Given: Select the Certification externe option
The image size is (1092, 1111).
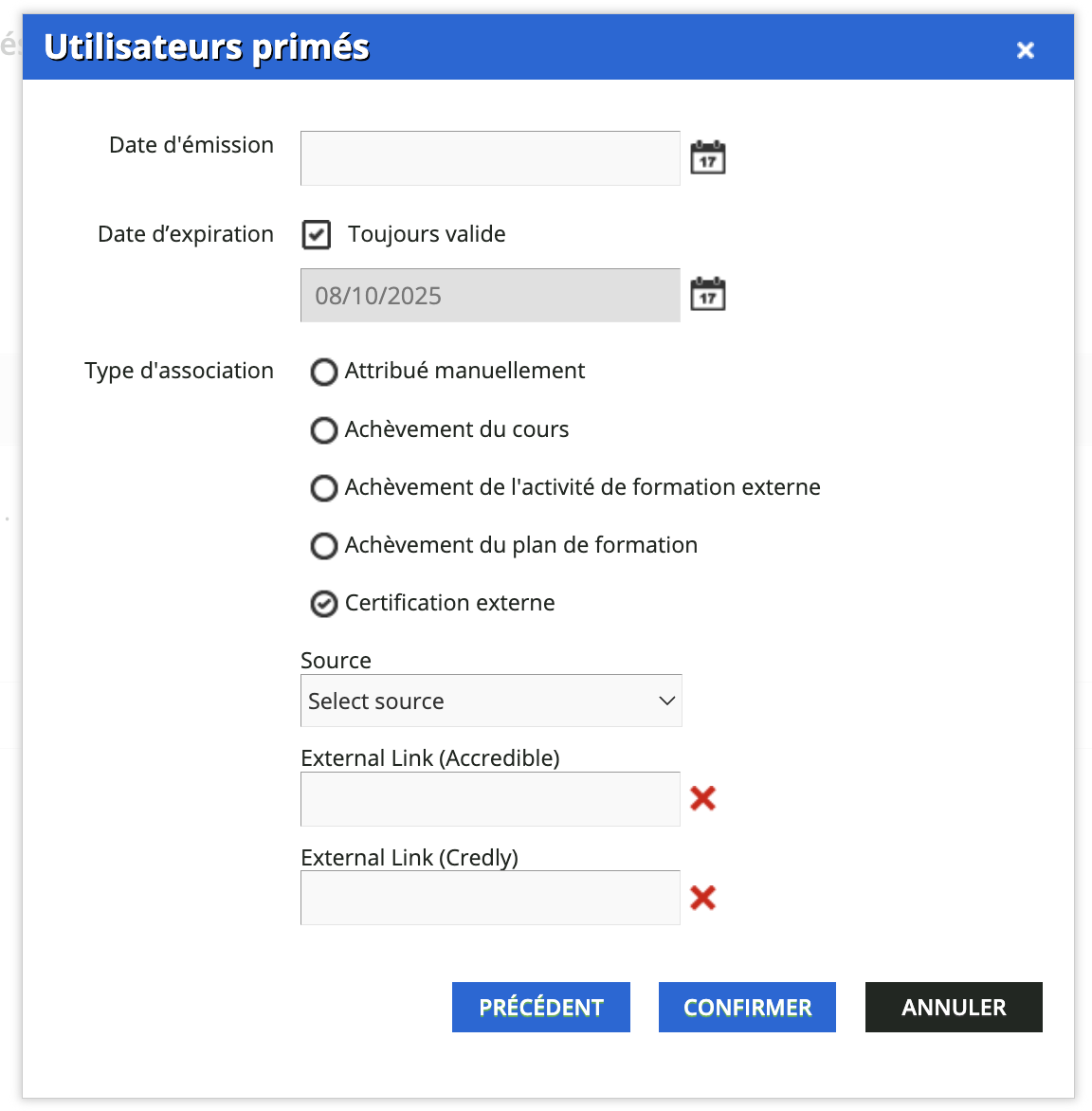Looking at the screenshot, I should [x=323, y=604].
